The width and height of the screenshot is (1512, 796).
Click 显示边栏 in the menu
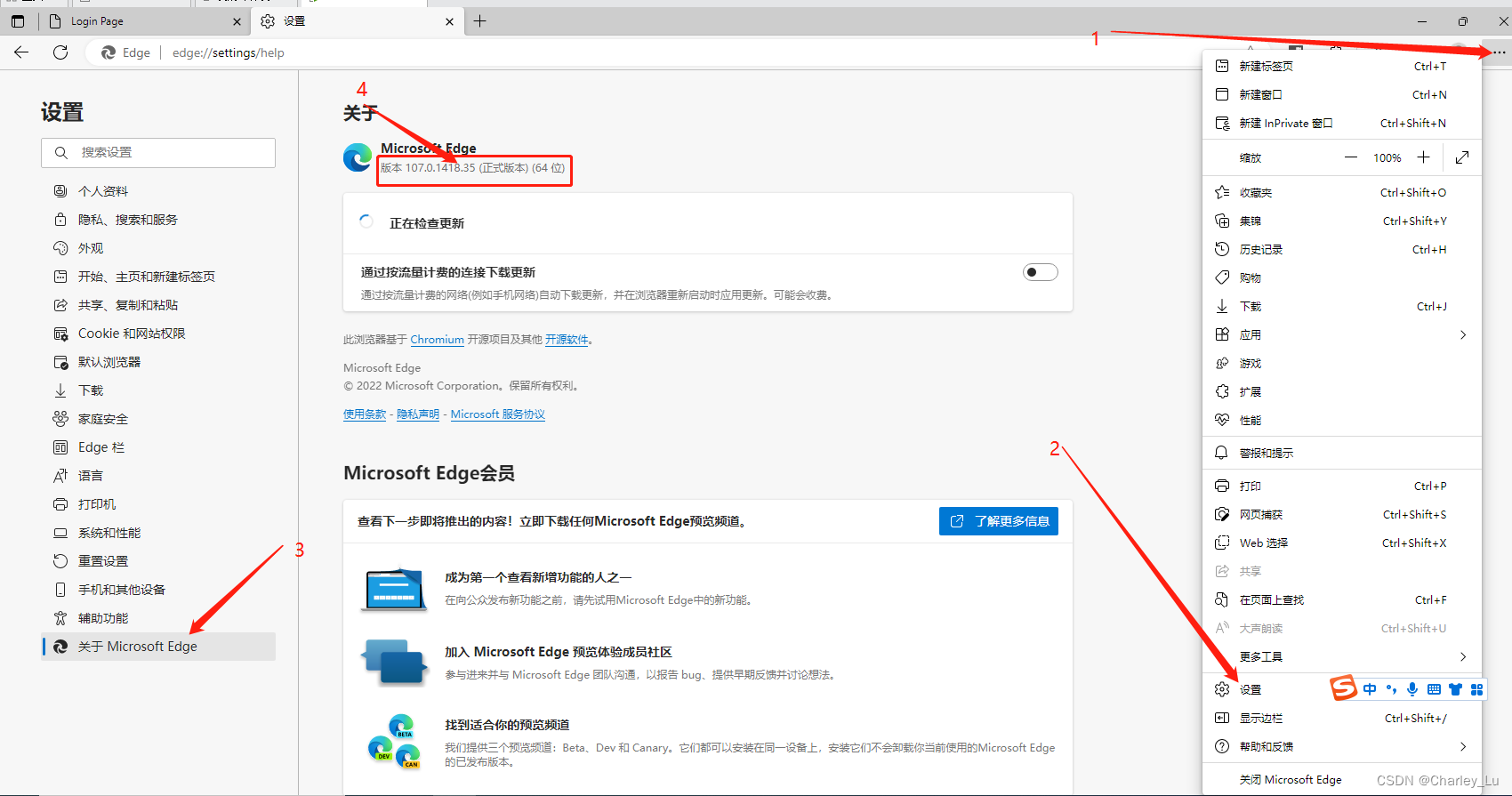coord(1342,718)
